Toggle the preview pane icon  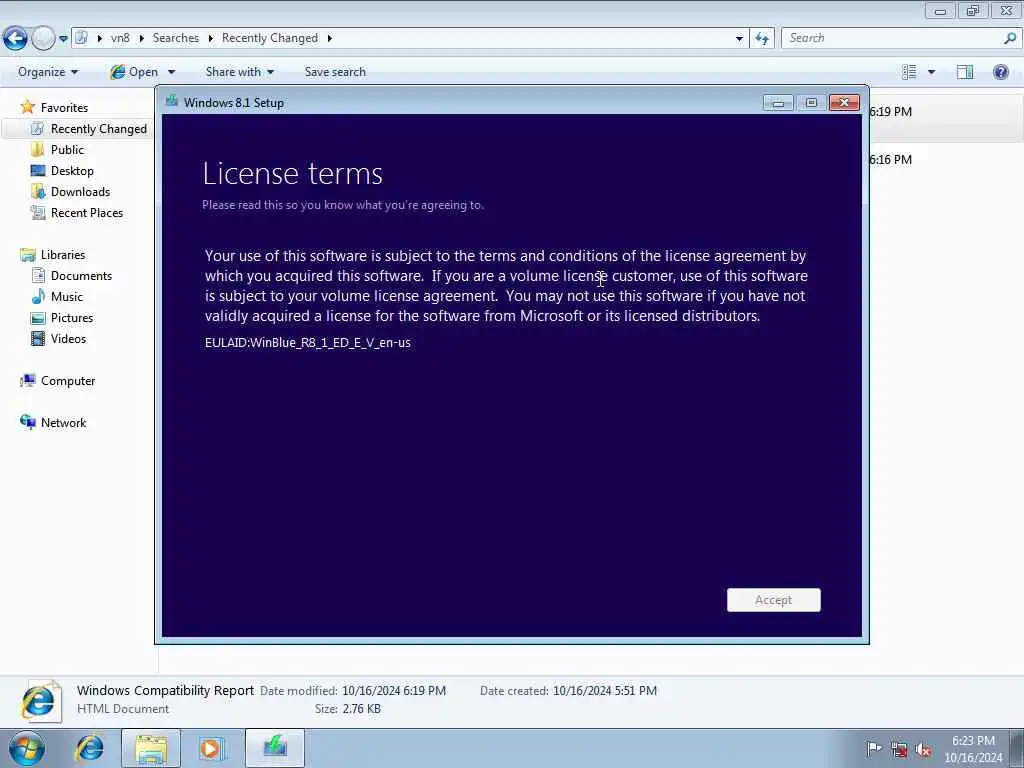tap(965, 72)
